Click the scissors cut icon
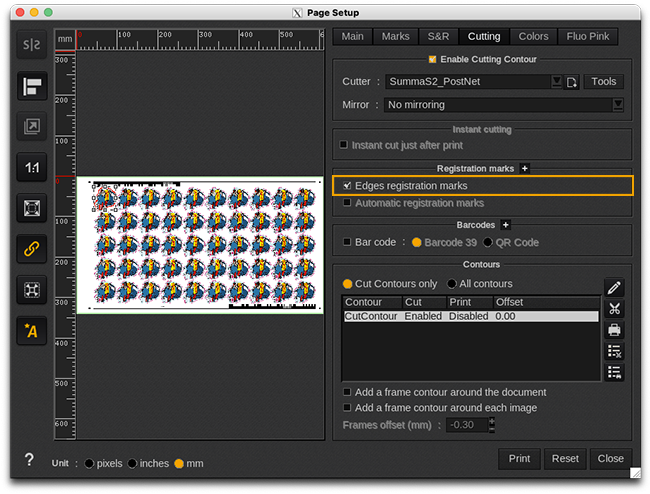The image size is (650, 494). point(614,309)
